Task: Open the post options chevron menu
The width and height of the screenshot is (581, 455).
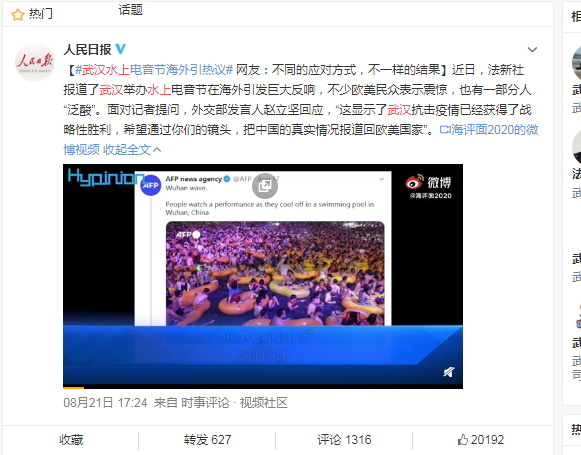Action: [x=532, y=50]
